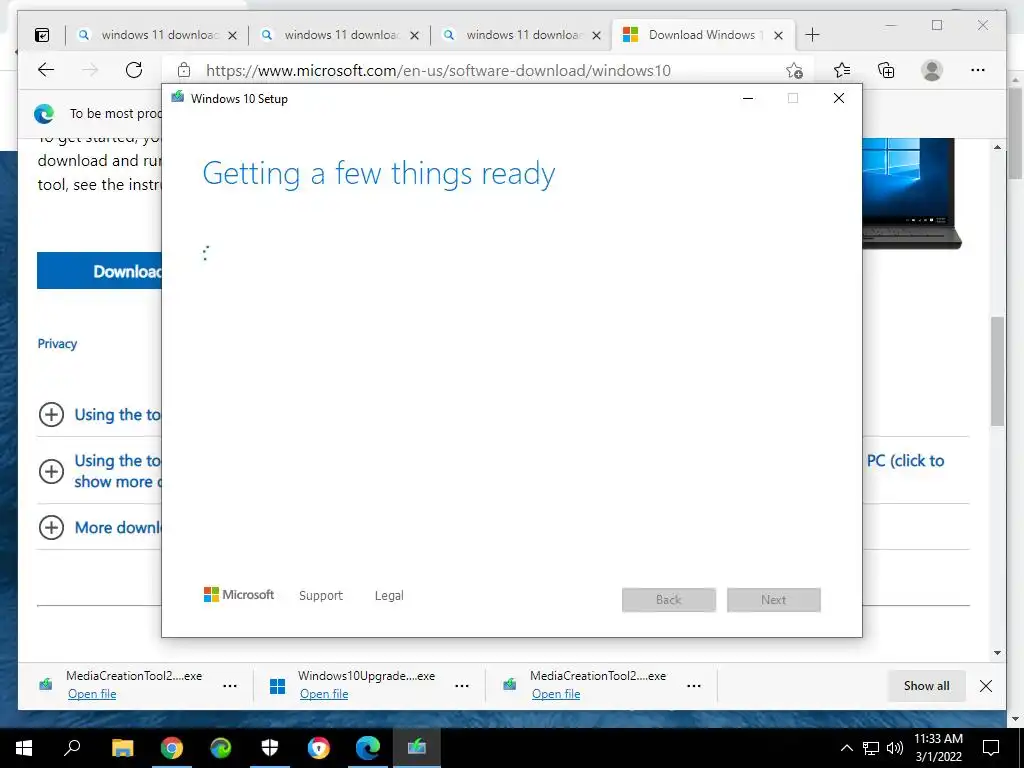
Task: Select Windows 10 Setup taskbar icon
Action: pos(417,748)
